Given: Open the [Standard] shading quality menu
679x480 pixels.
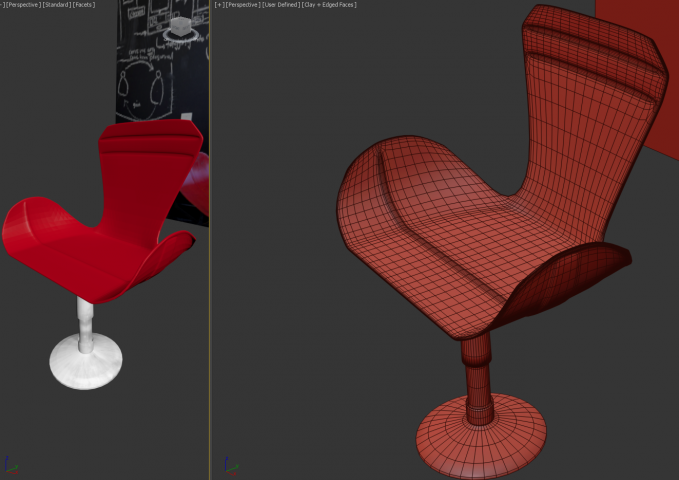Looking at the screenshot, I should (x=57, y=5).
